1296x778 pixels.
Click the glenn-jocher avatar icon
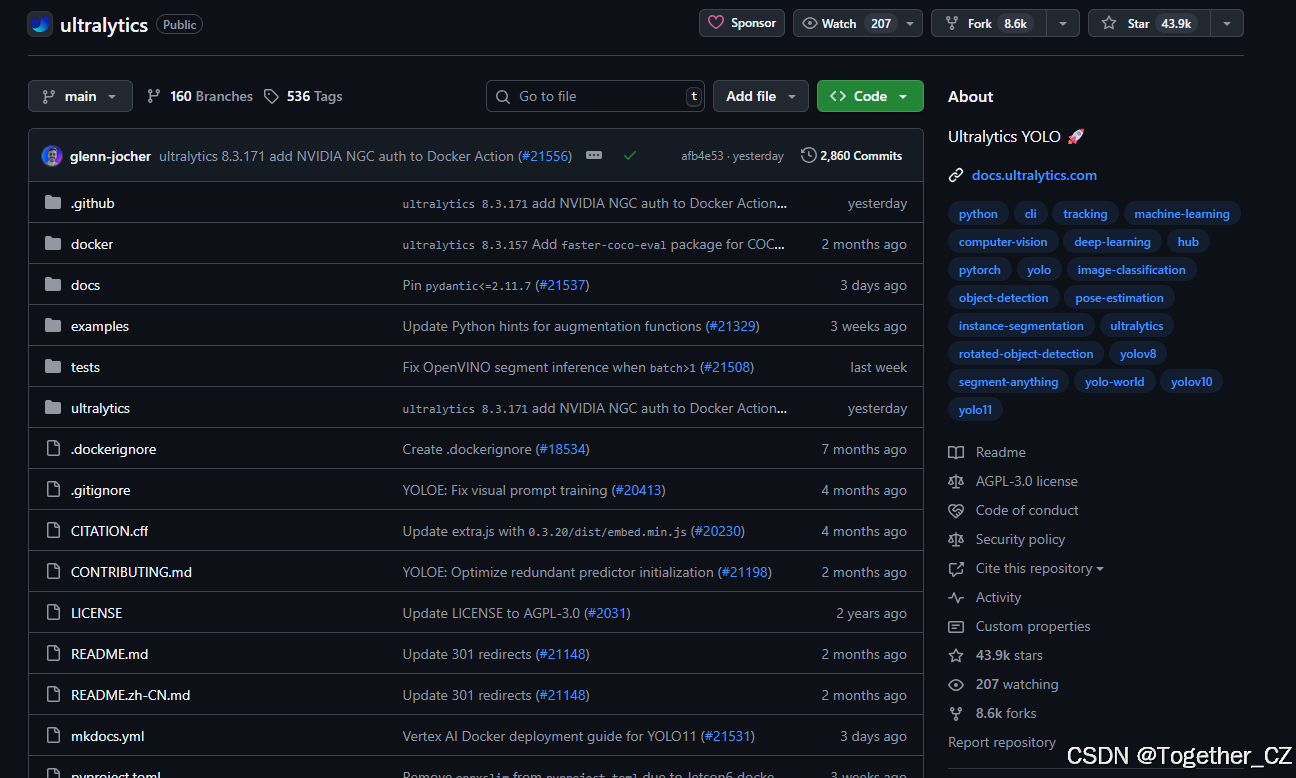pyautogui.click(x=52, y=156)
